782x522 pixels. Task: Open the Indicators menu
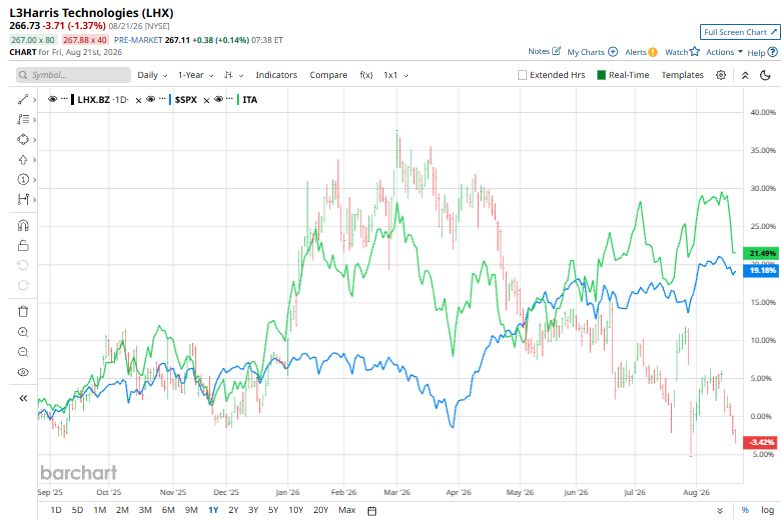pos(276,75)
